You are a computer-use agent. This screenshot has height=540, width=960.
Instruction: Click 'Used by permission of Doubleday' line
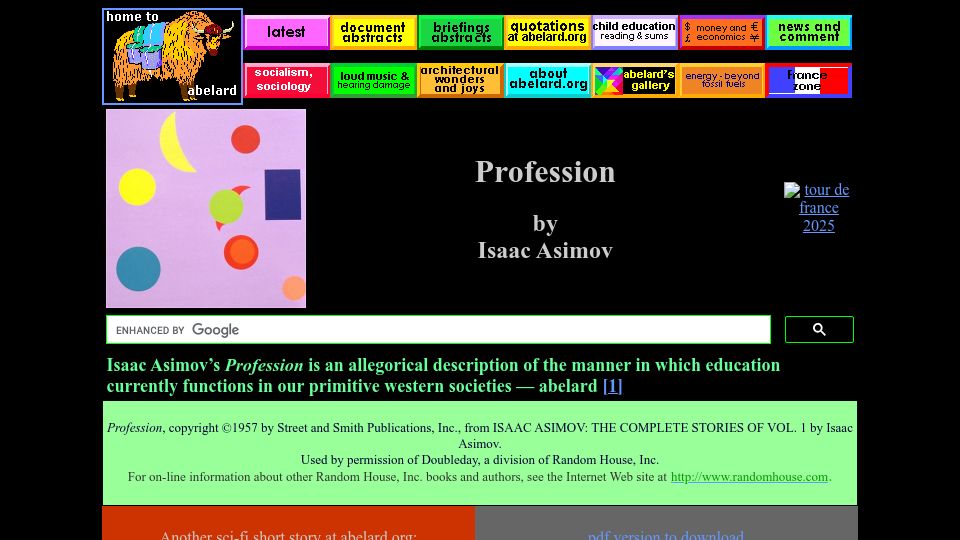[479, 460]
